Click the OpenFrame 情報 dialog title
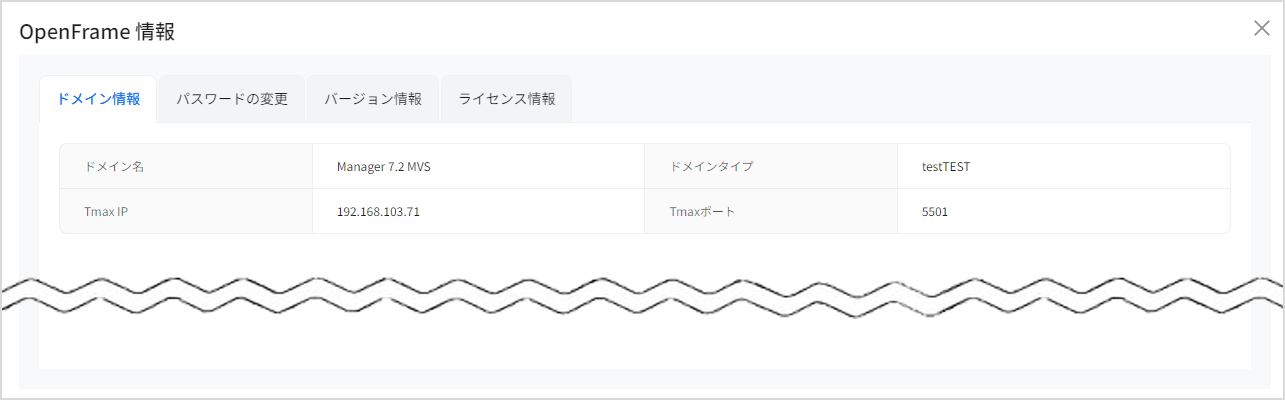This screenshot has width=1285, height=400. pos(97,31)
